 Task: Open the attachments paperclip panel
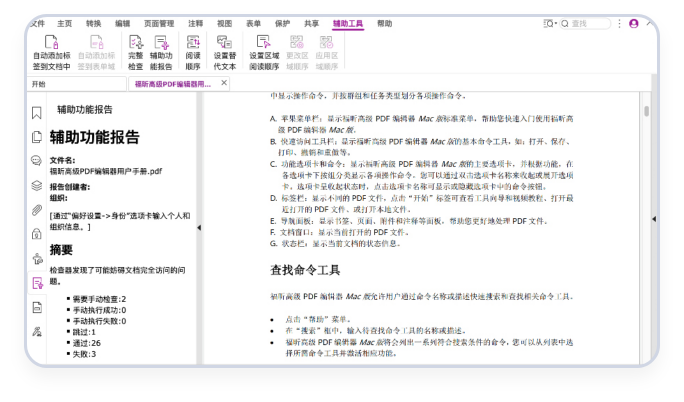click(x=37, y=210)
